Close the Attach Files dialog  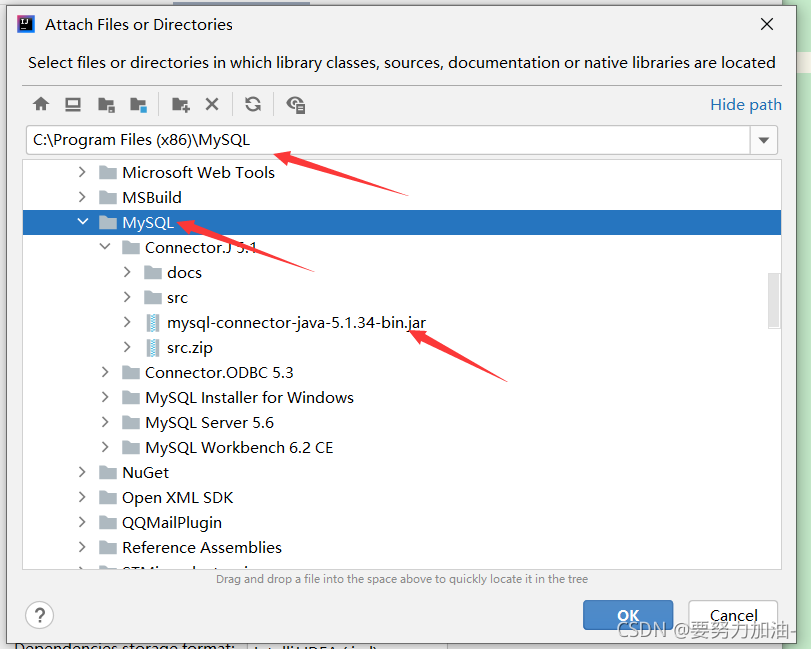(x=767, y=24)
